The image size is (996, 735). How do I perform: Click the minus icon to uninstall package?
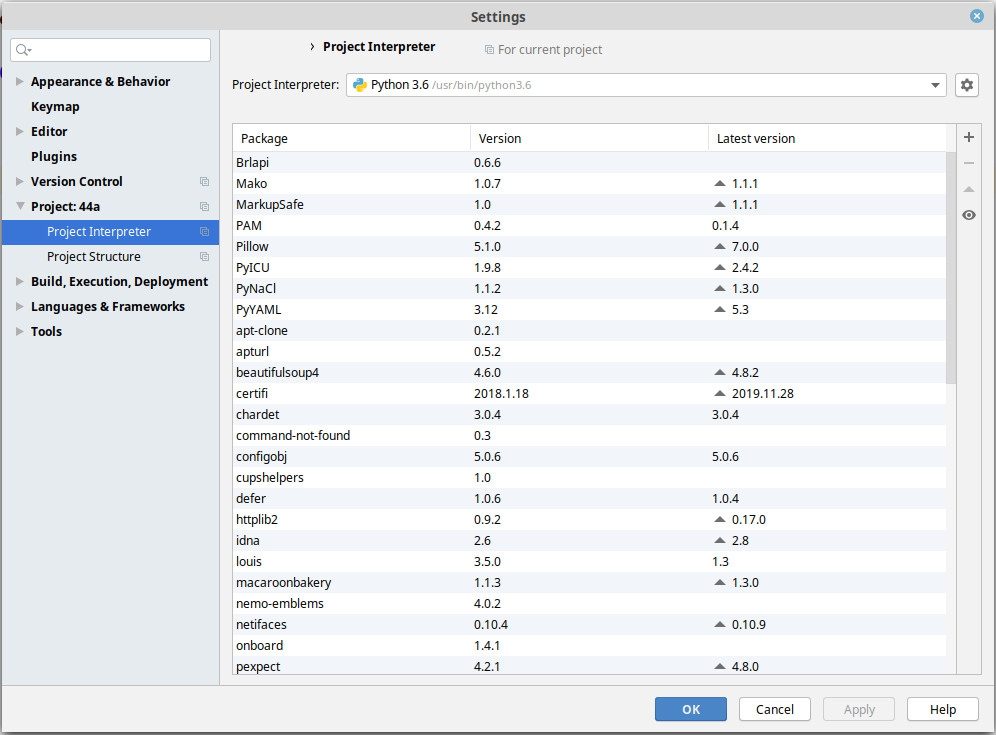tap(969, 163)
